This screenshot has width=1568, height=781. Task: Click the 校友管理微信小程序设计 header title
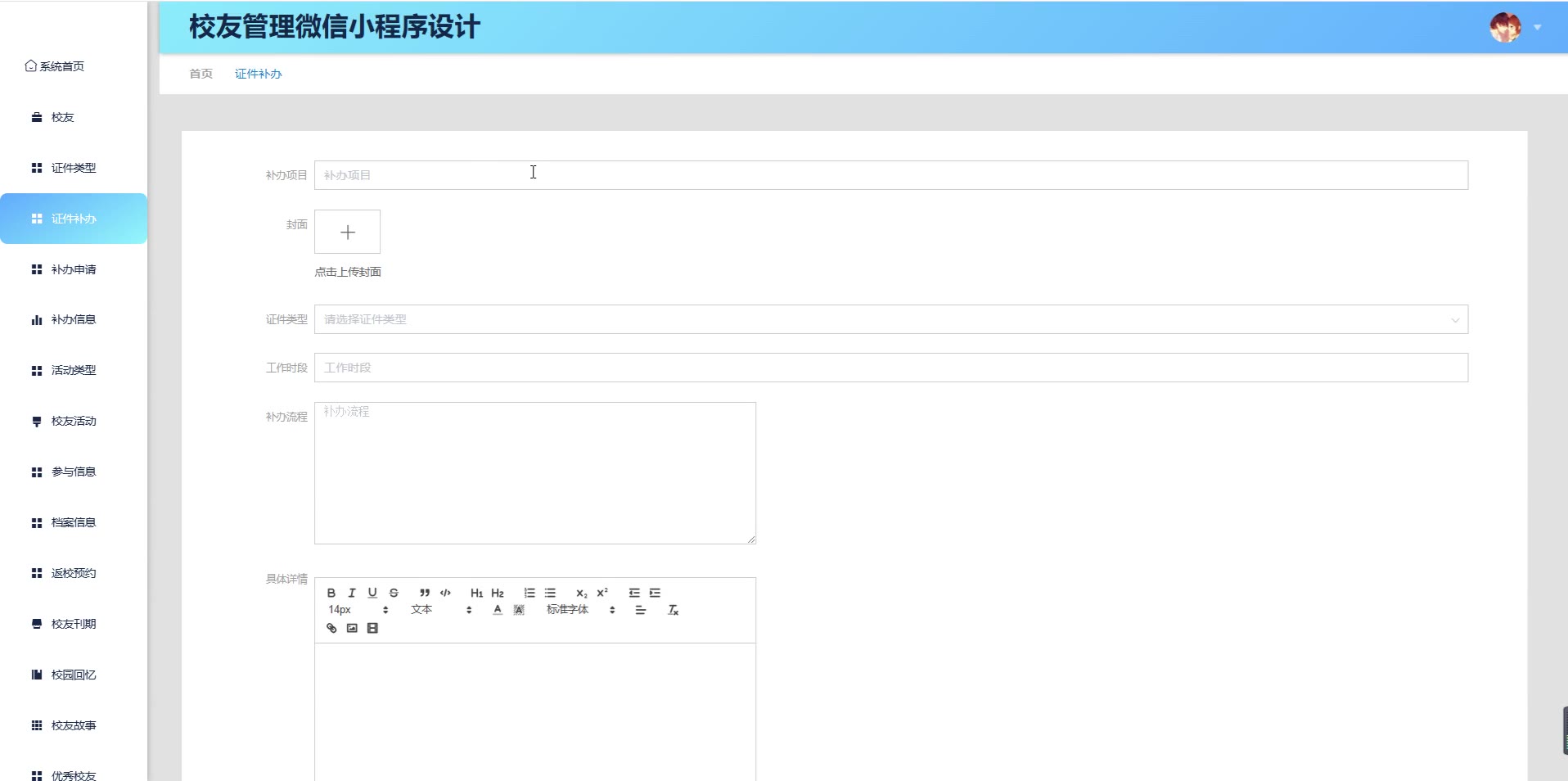[335, 27]
